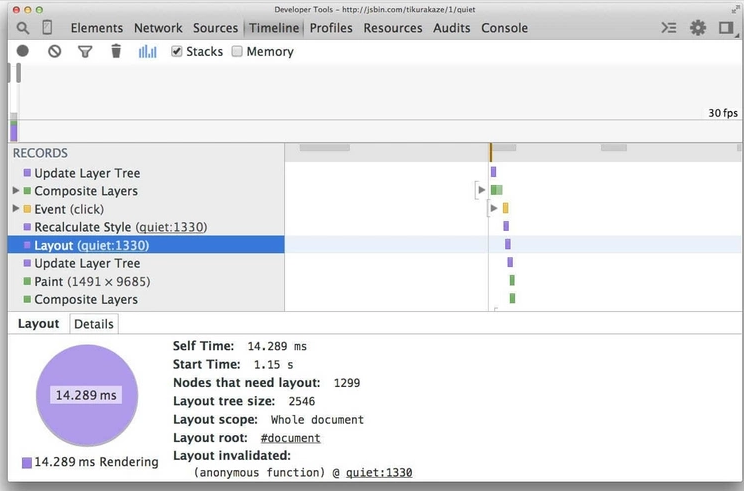Go to the Profiles panel
This screenshot has width=744, height=491.
point(331,28)
